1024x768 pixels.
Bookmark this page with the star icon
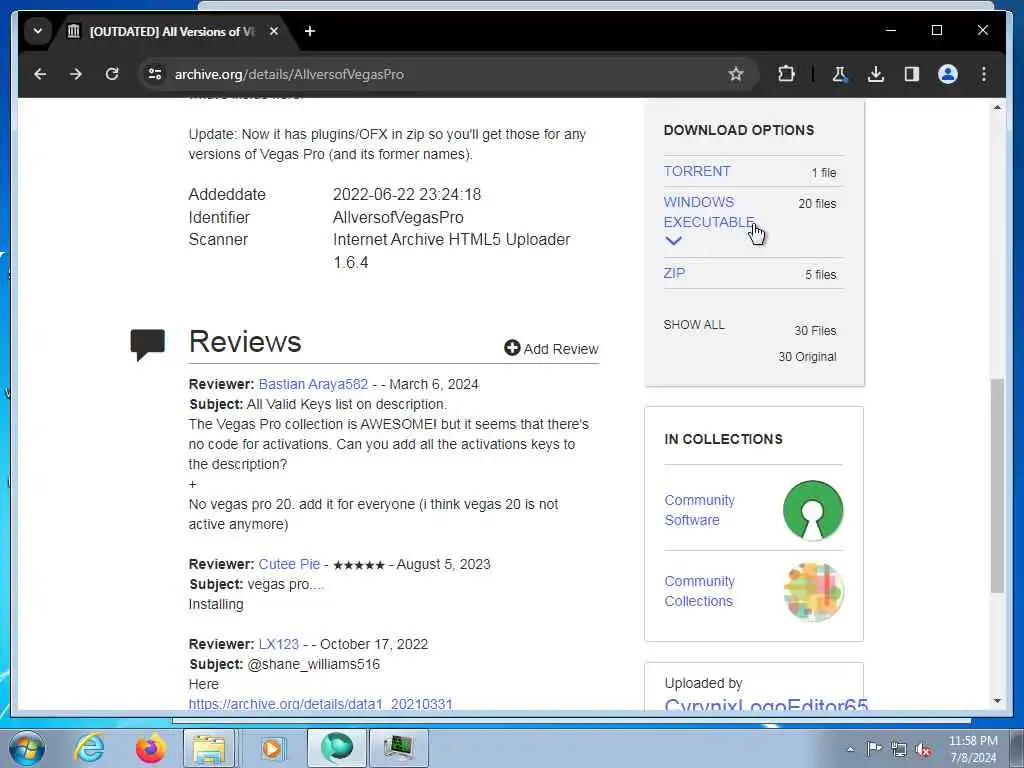click(736, 74)
